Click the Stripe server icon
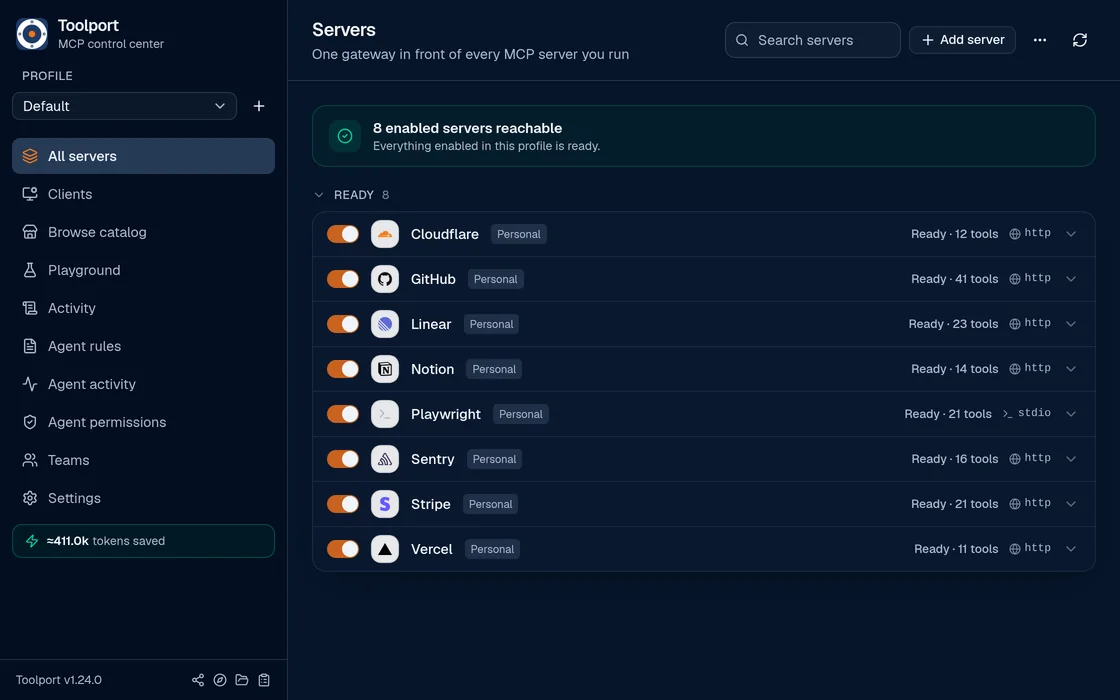 point(385,504)
